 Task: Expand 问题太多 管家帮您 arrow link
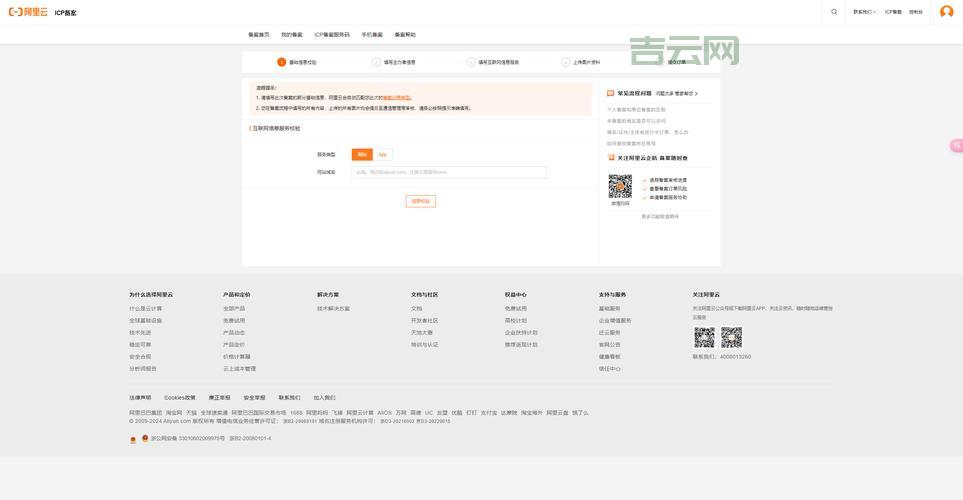coord(677,93)
